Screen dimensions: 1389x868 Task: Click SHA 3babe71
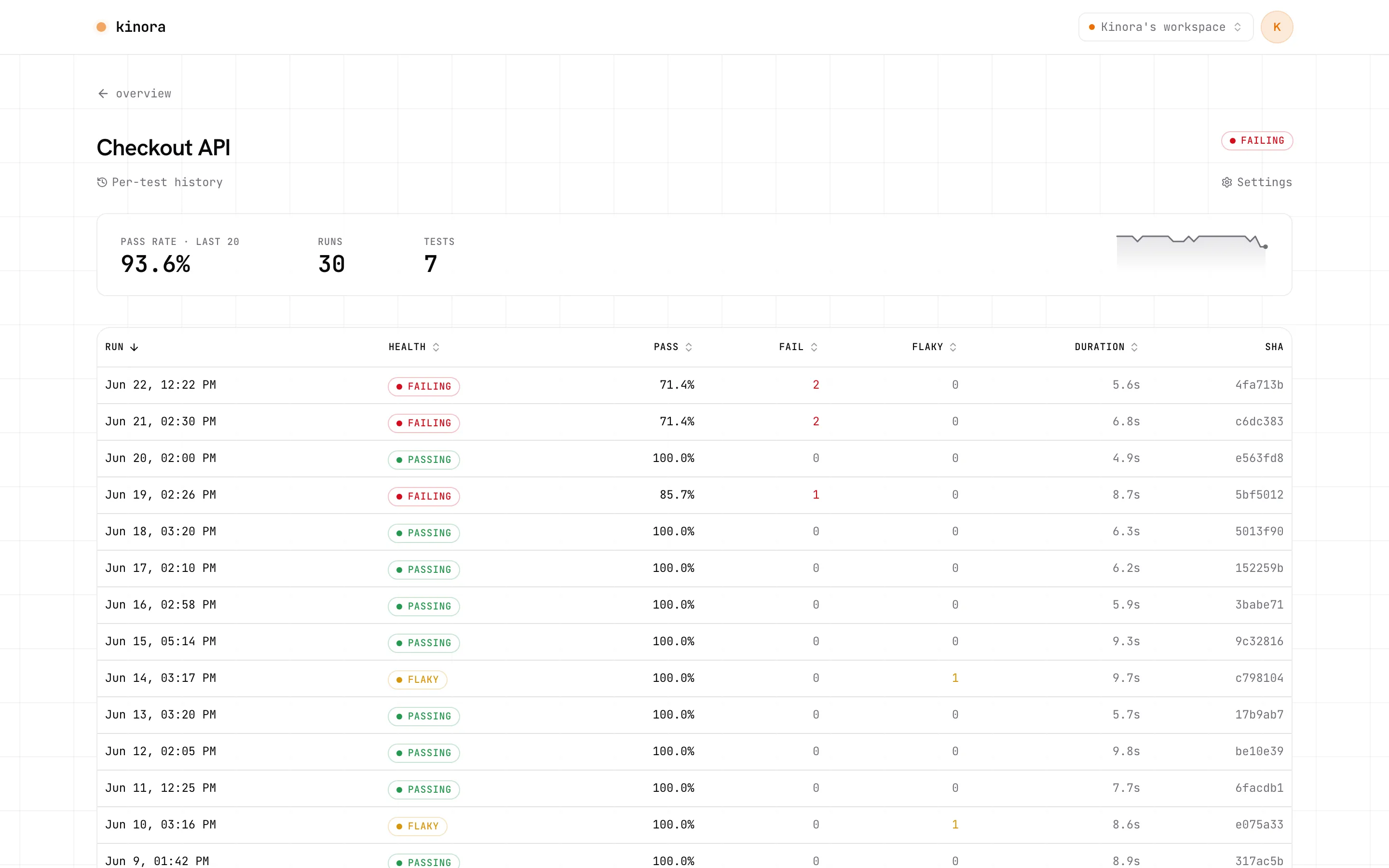coord(1259,605)
